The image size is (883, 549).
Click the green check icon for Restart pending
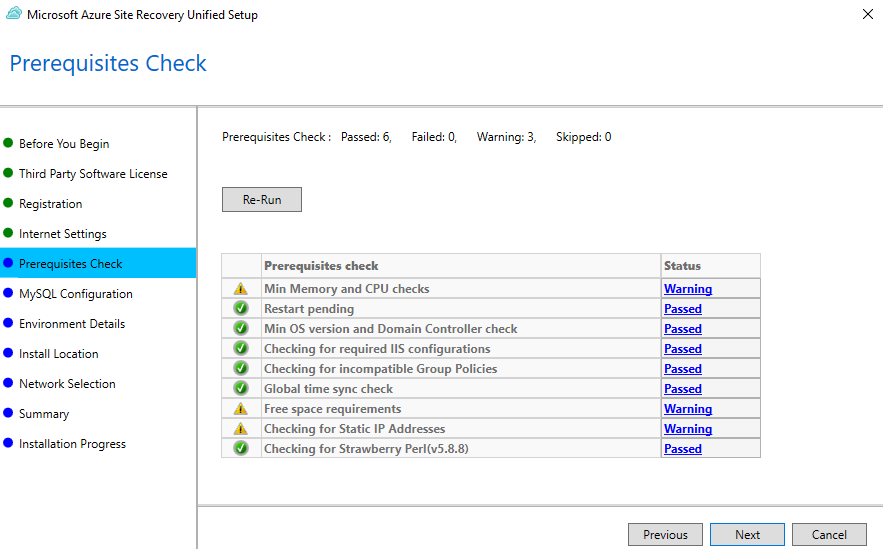[x=241, y=309]
